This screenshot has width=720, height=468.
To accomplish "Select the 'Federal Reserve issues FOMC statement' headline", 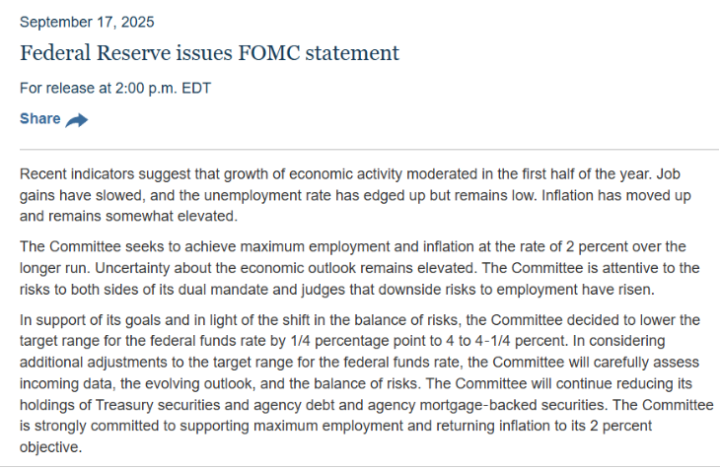I will pos(209,53).
